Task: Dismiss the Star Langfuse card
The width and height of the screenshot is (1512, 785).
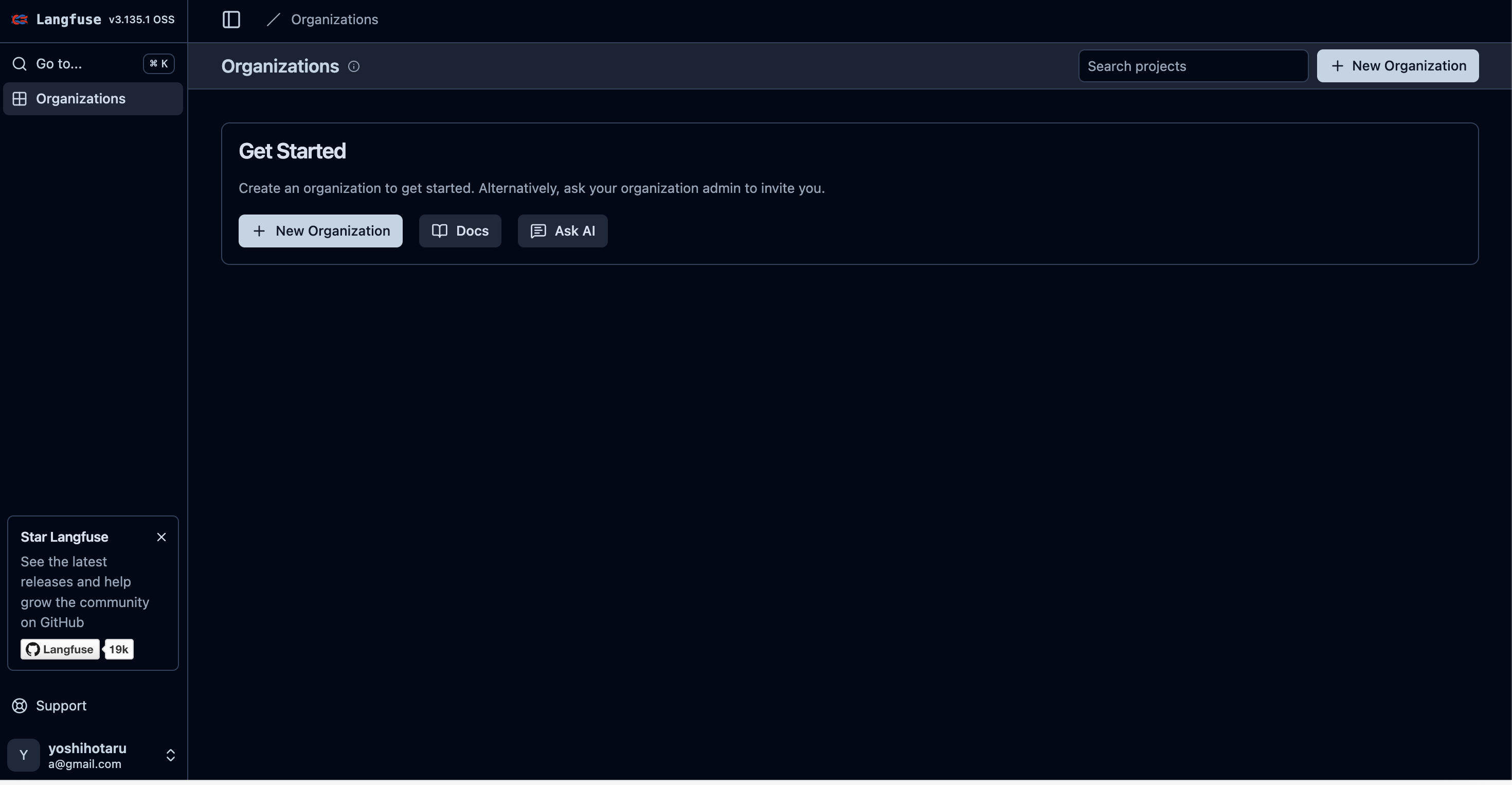Action: pyautogui.click(x=161, y=537)
